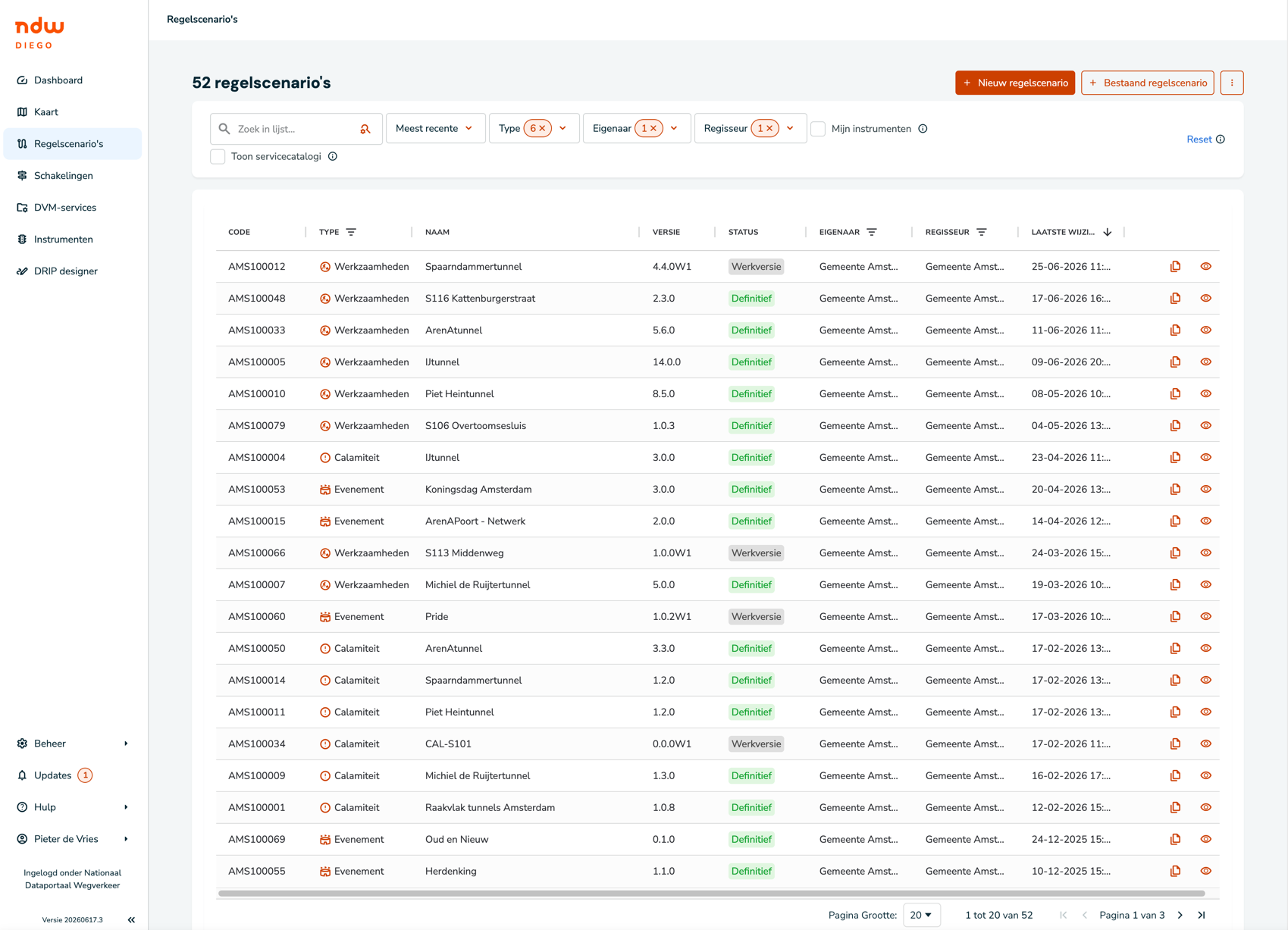The width and height of the screenshot is (1288, 930).
Task: Open the Meest recente sort dropdown
Action: pos(435,129)
